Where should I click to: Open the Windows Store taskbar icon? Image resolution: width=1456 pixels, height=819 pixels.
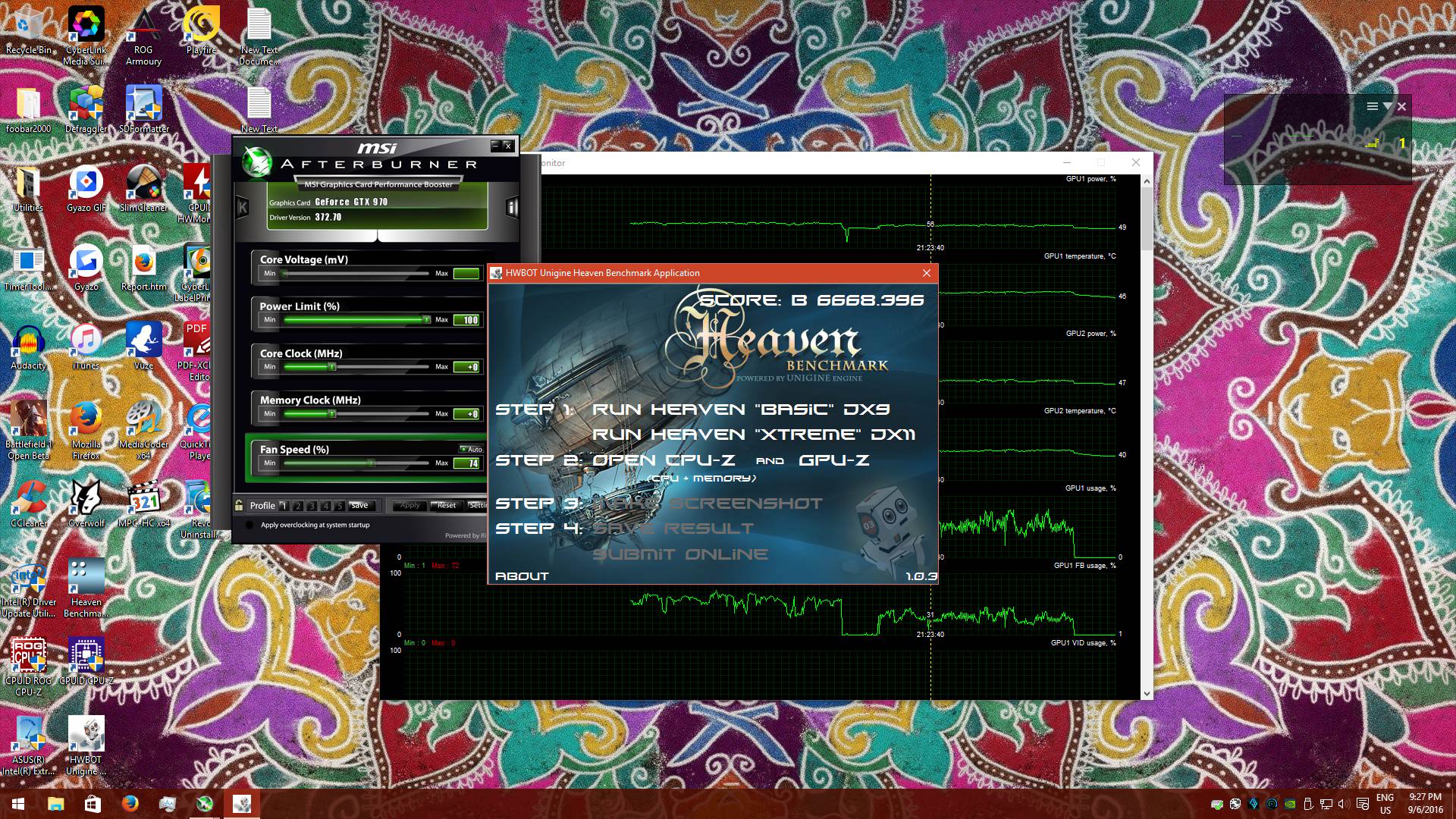(93, 804)
